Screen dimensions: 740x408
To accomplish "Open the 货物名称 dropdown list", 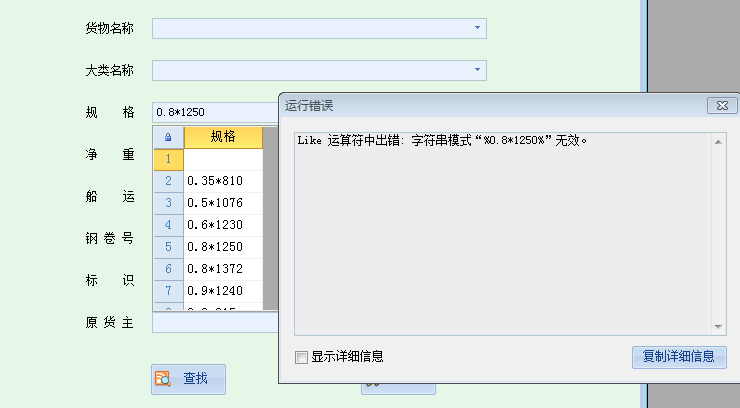I will click(x=477, y=28).
